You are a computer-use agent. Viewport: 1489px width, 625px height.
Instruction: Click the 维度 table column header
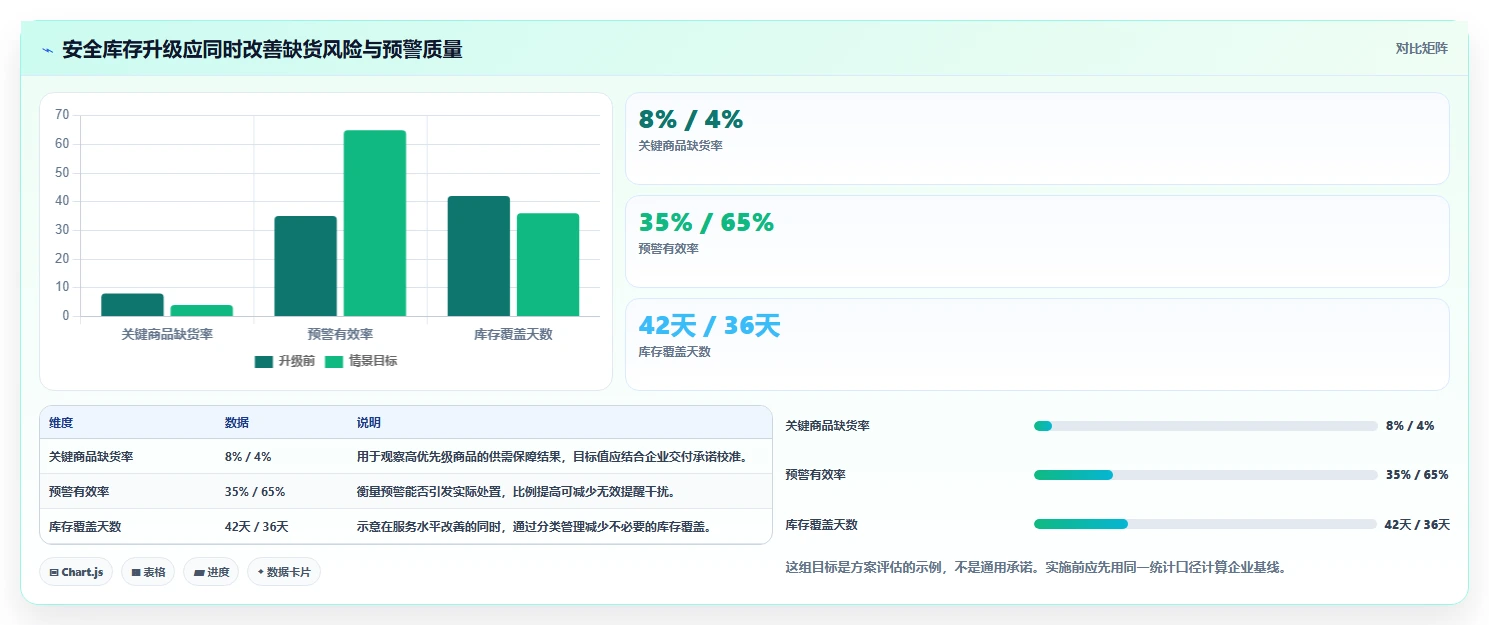[x=61, y=423]
